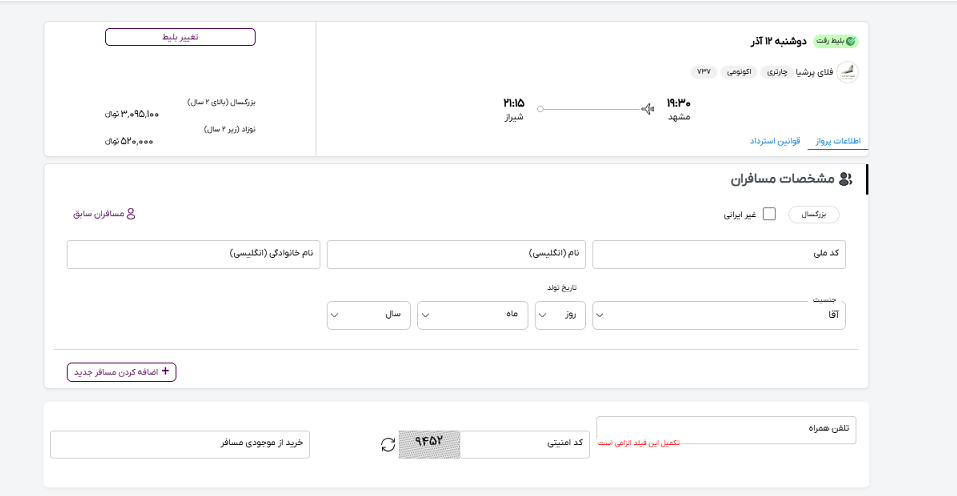Click اضافه کردن مسافر جدید button
The height and width of the screenshot is (496, 957).
[121, 372]
